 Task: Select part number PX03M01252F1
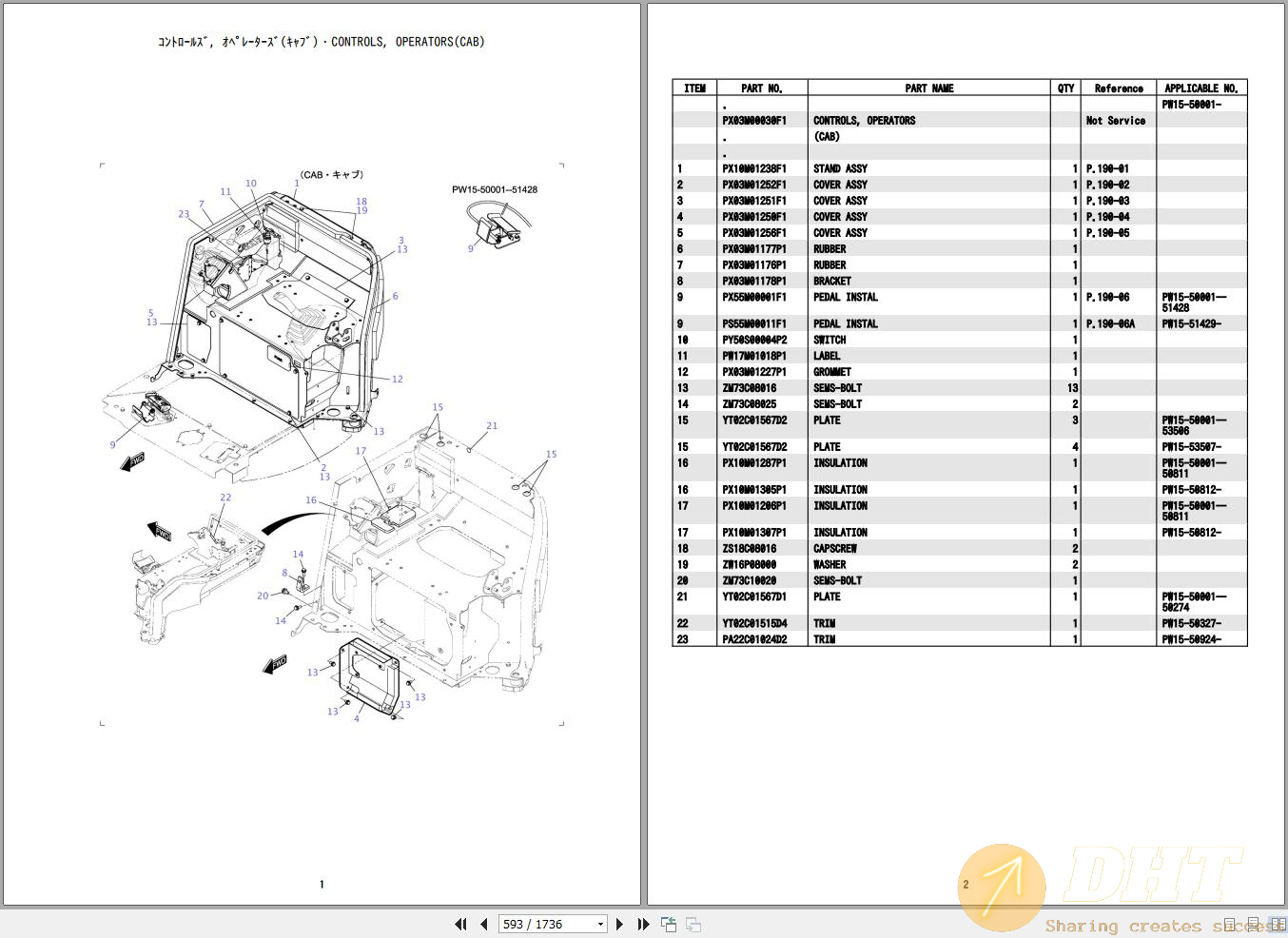tap(754, 186)
